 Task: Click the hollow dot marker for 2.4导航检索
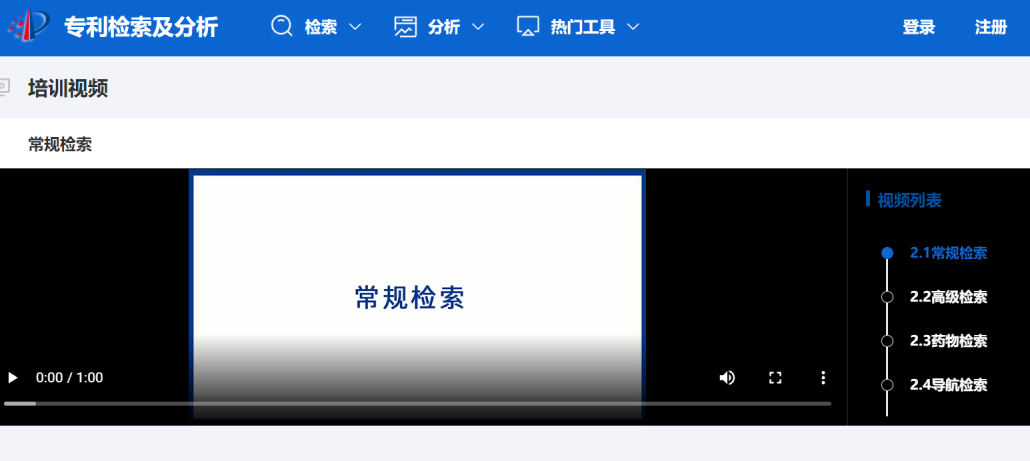click(887, 385)
